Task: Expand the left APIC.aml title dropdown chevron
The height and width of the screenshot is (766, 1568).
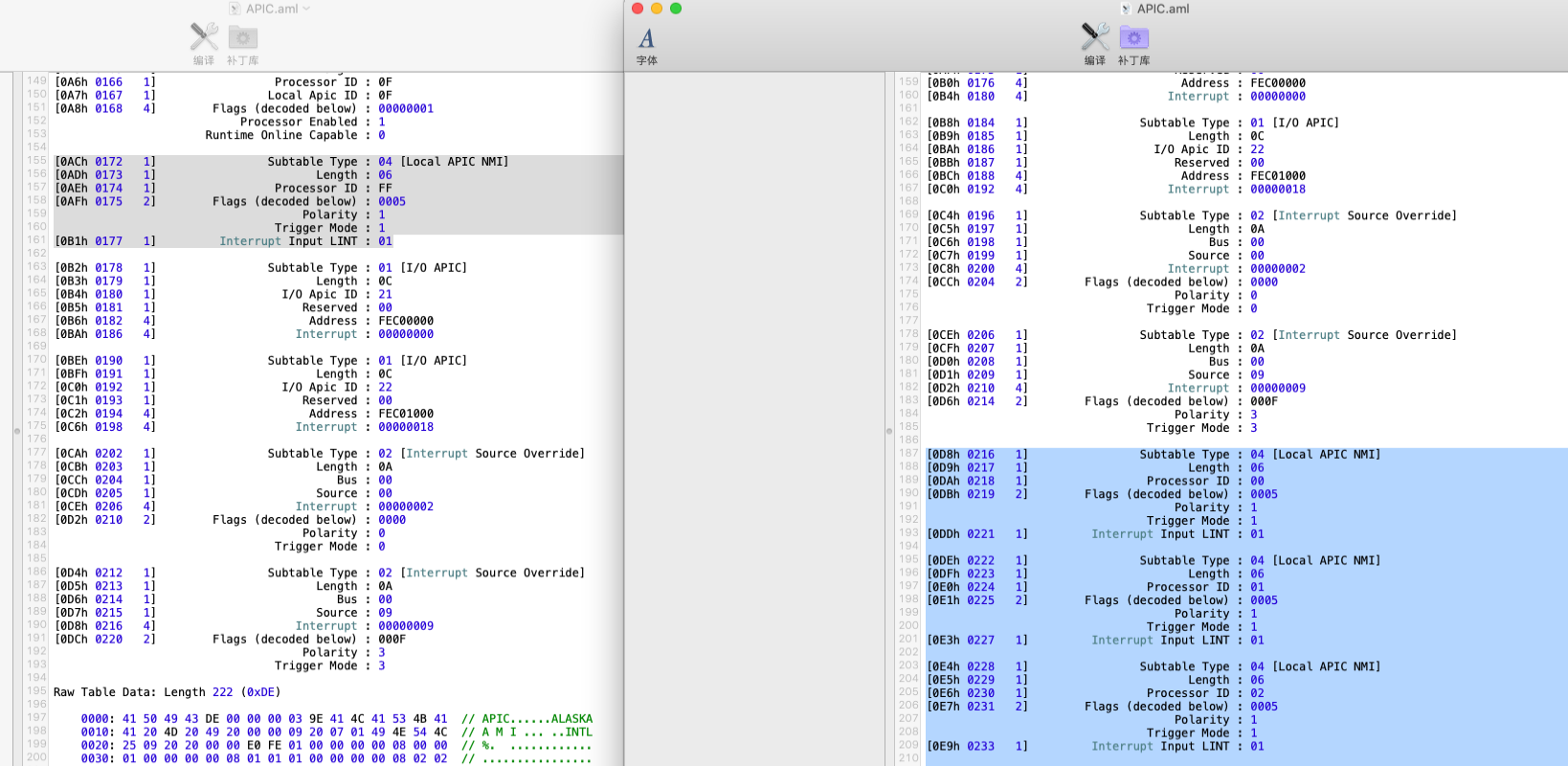Action: (x=306, y=9)
